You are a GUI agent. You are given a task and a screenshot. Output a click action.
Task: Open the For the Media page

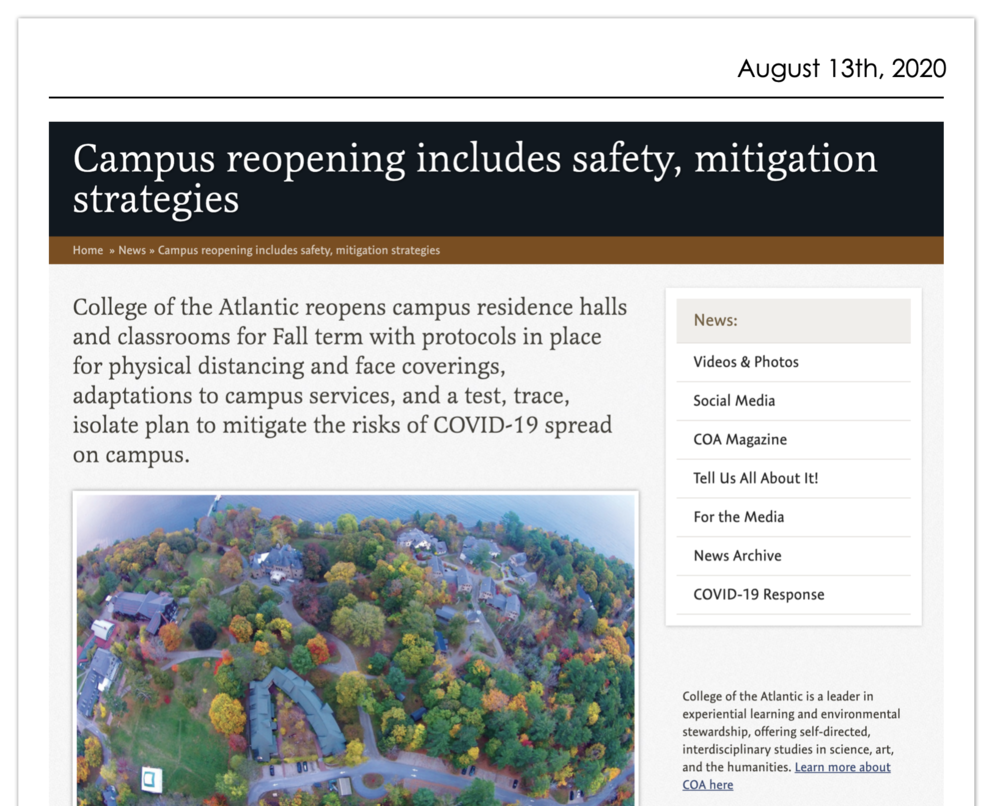point(738,517)
